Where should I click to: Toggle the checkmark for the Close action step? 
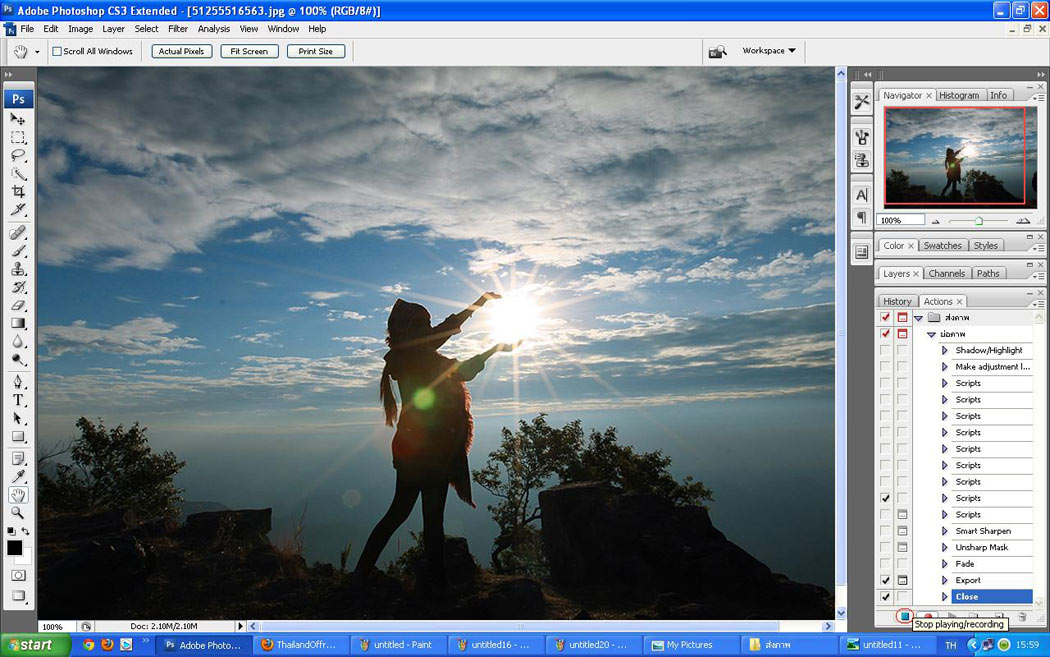[x=885, y=597]
